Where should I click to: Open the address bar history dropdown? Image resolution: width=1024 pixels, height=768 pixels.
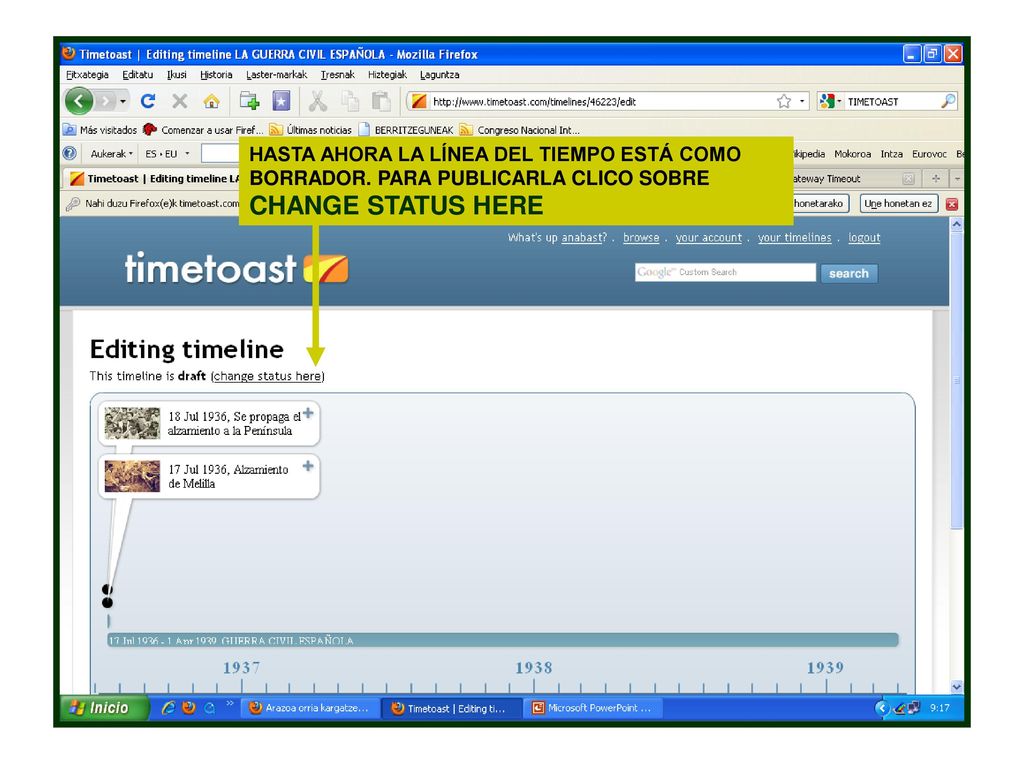[x=802, y=101]
